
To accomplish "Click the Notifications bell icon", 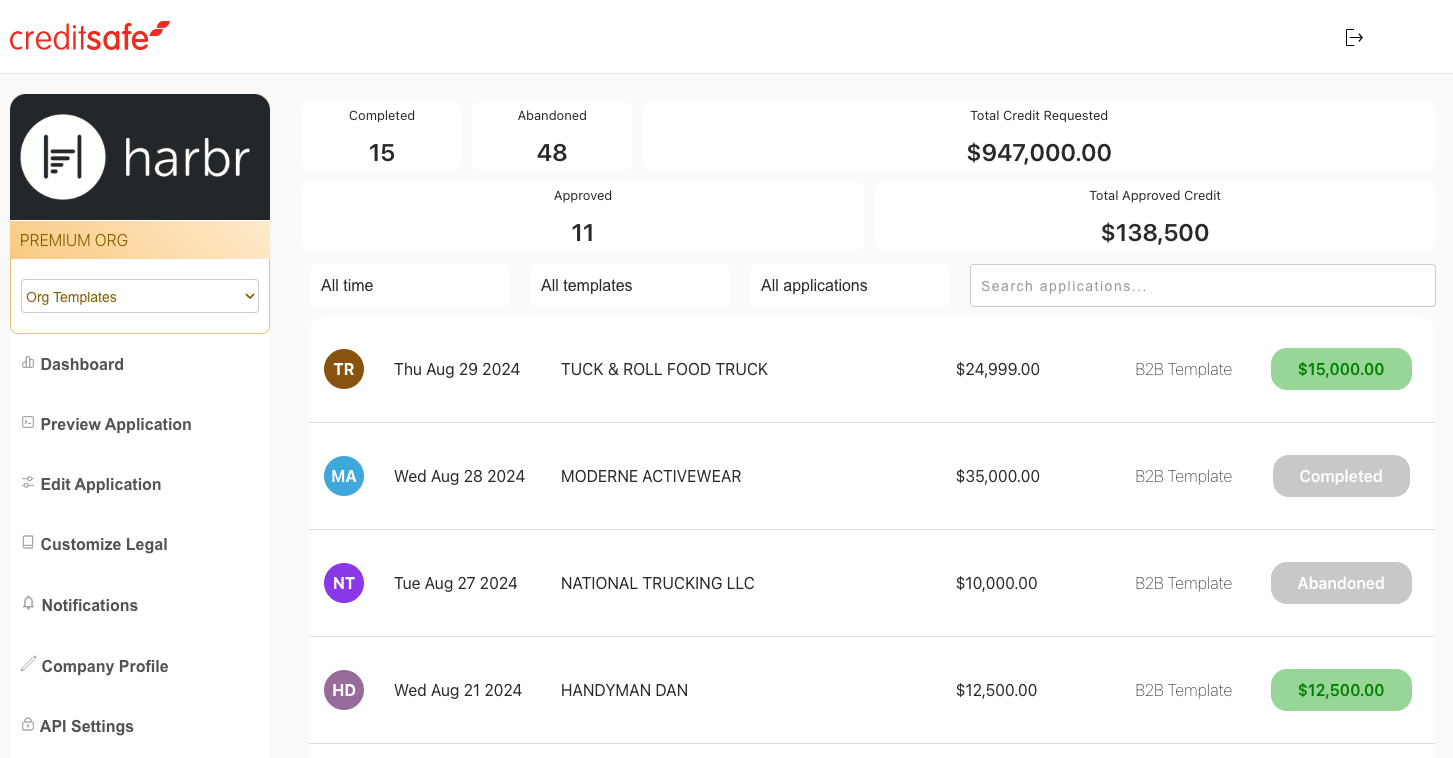I will [x=29, y=604].
